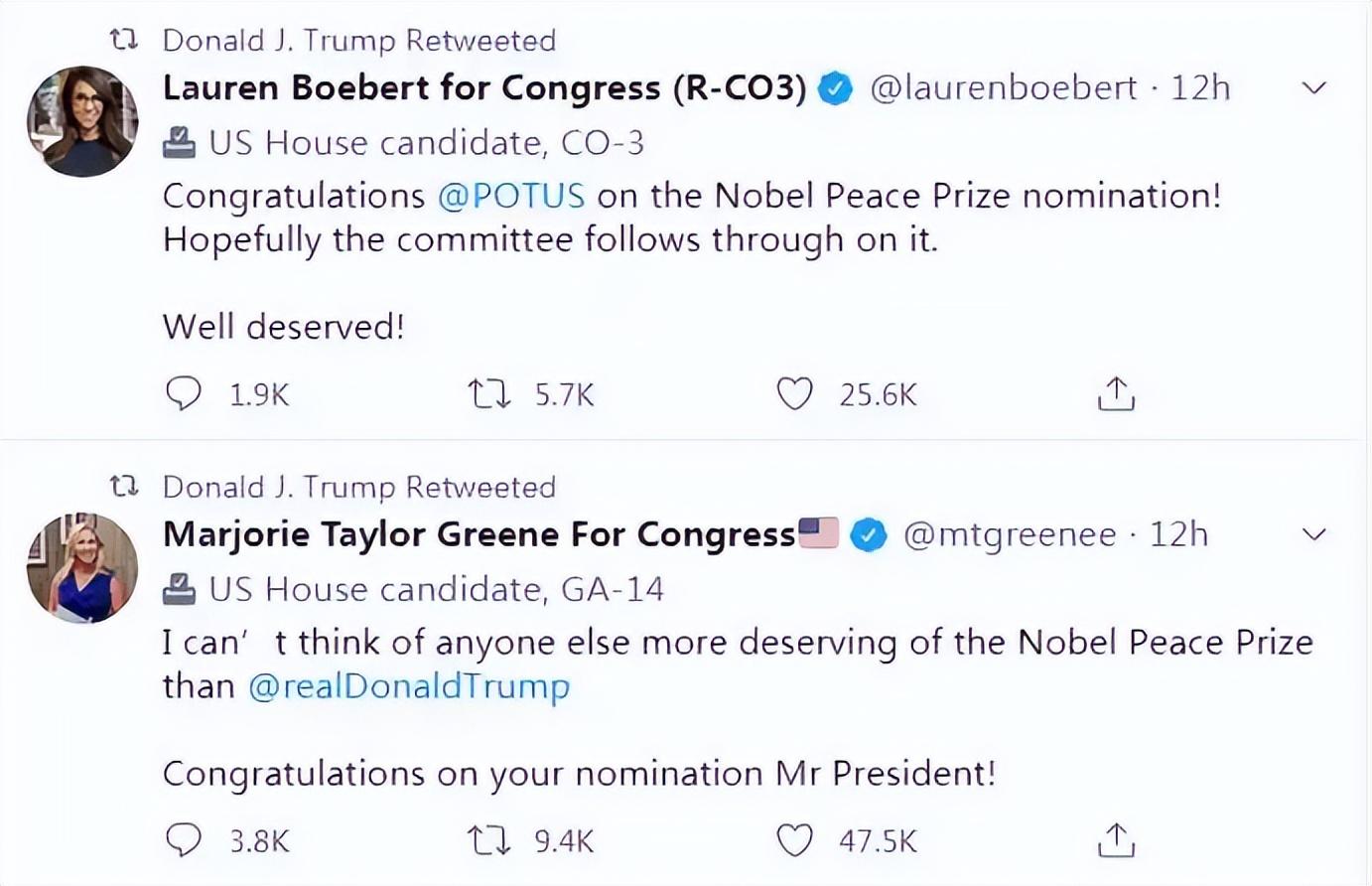View Marjorie Taylor Greene's profile picture
This screenshot has height=886, width=1372.
click(82, 568)
